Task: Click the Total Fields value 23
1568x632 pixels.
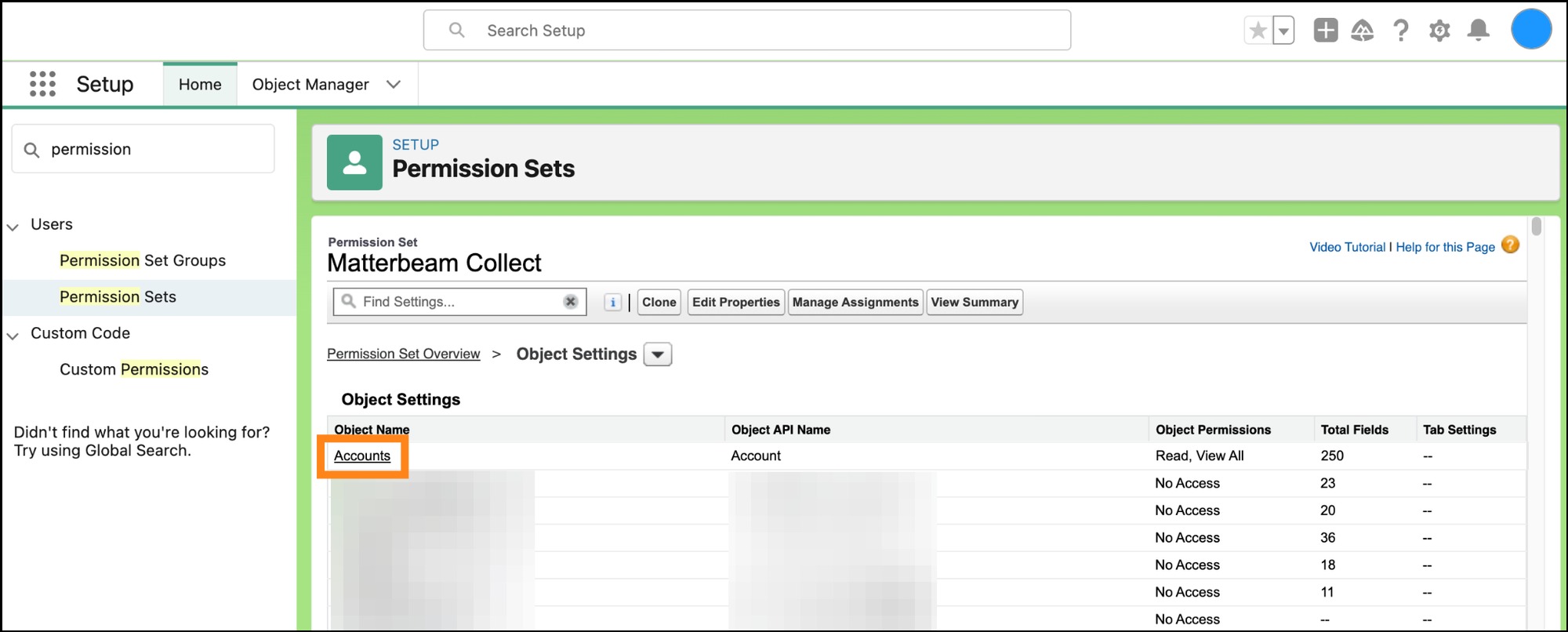Action: click(1327, 483)
